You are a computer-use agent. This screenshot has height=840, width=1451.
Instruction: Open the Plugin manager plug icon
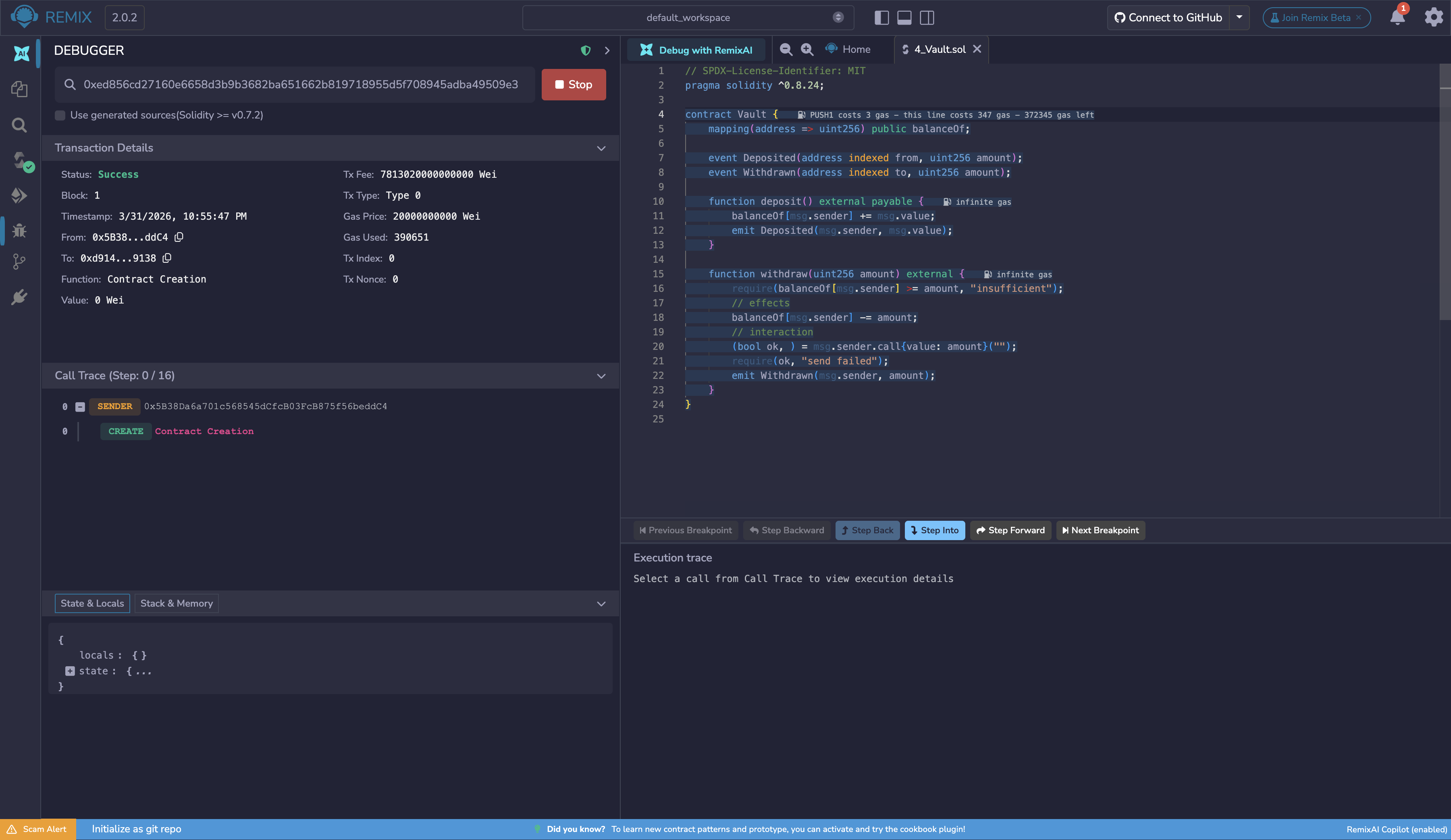pyautogui.click(x=20, y=297)
